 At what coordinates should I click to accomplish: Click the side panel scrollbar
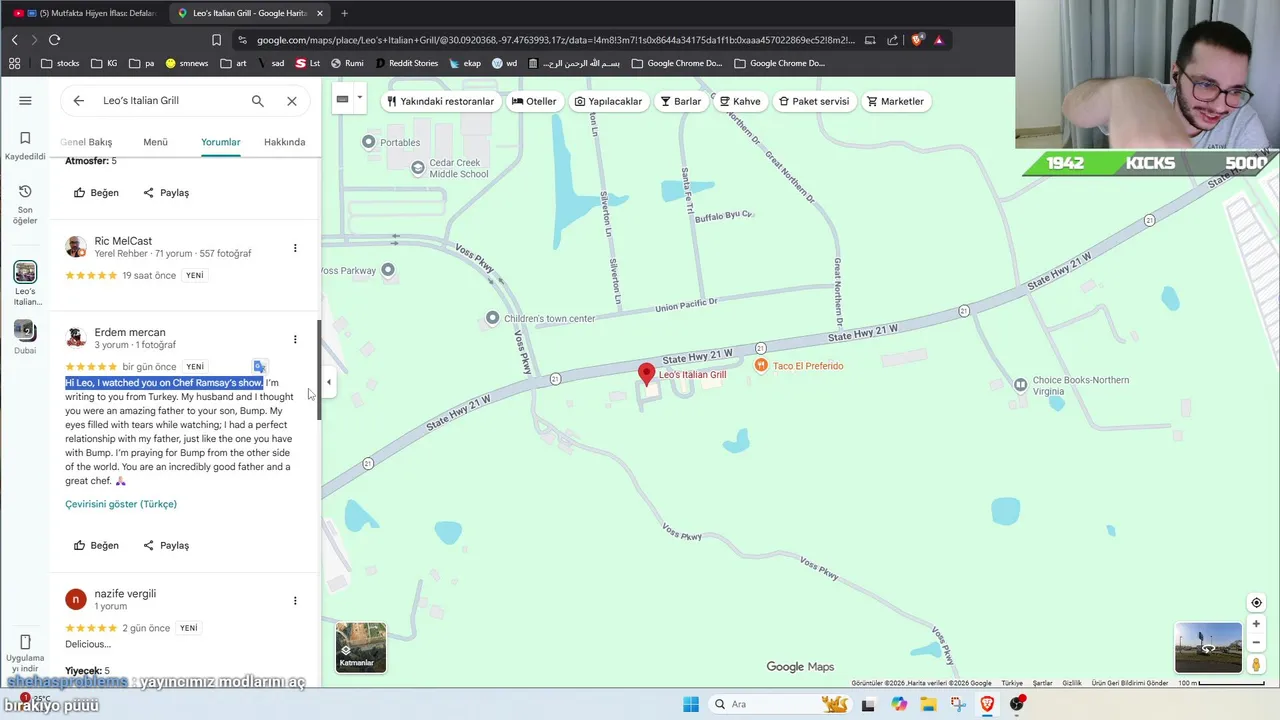coord(319,370)
